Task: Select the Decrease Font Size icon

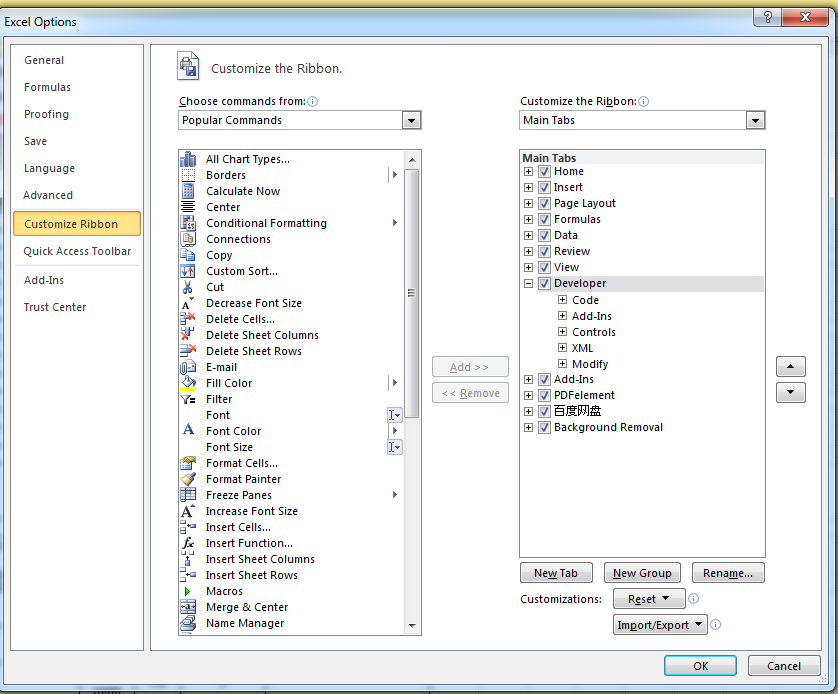Action: [188, 303]
